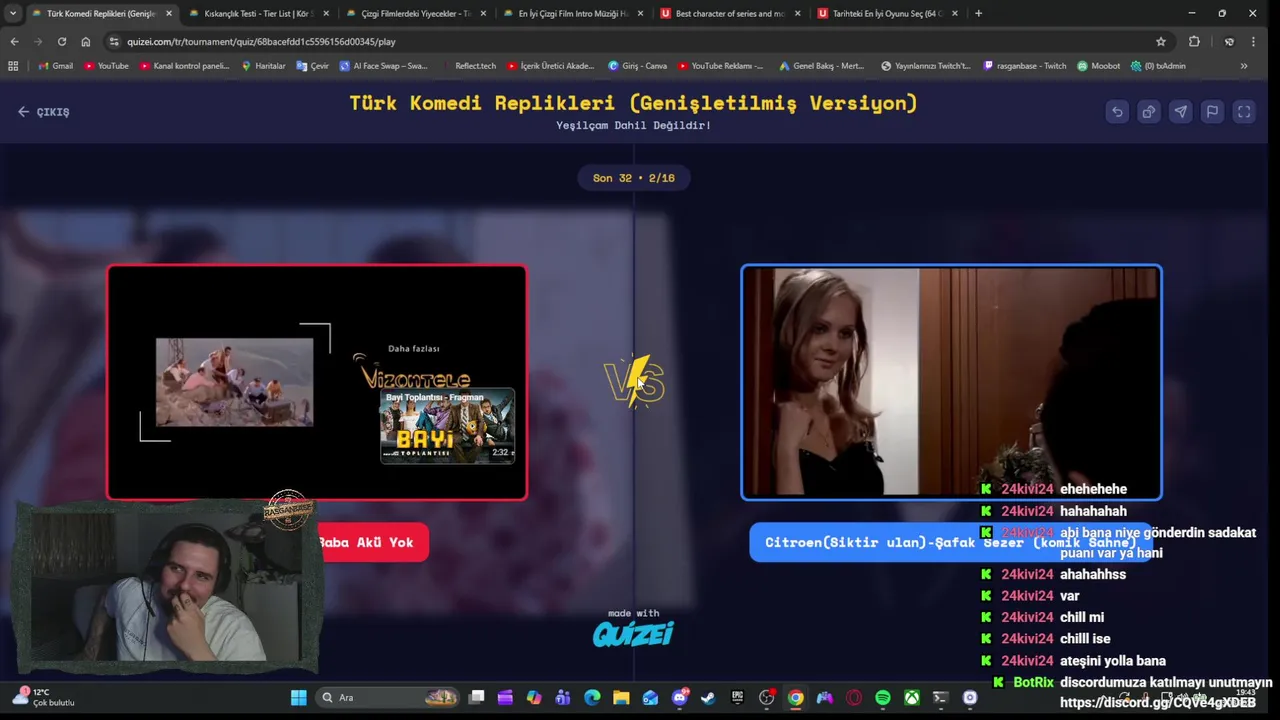Open Çevir bookmark
Screen dimensions: 1280x720
click(313, 66)
